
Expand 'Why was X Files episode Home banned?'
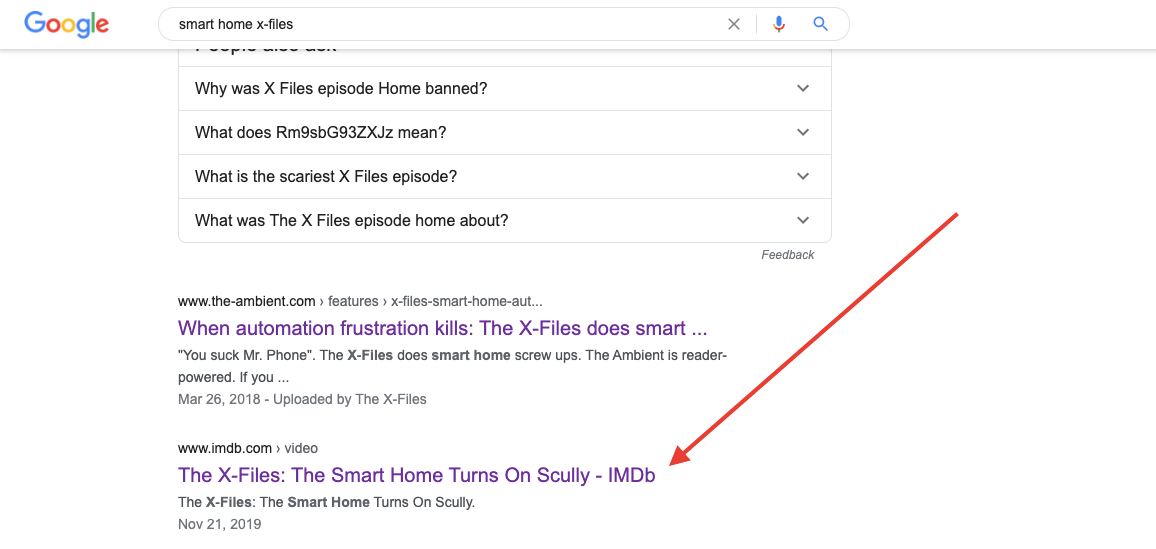pos(505,88)
